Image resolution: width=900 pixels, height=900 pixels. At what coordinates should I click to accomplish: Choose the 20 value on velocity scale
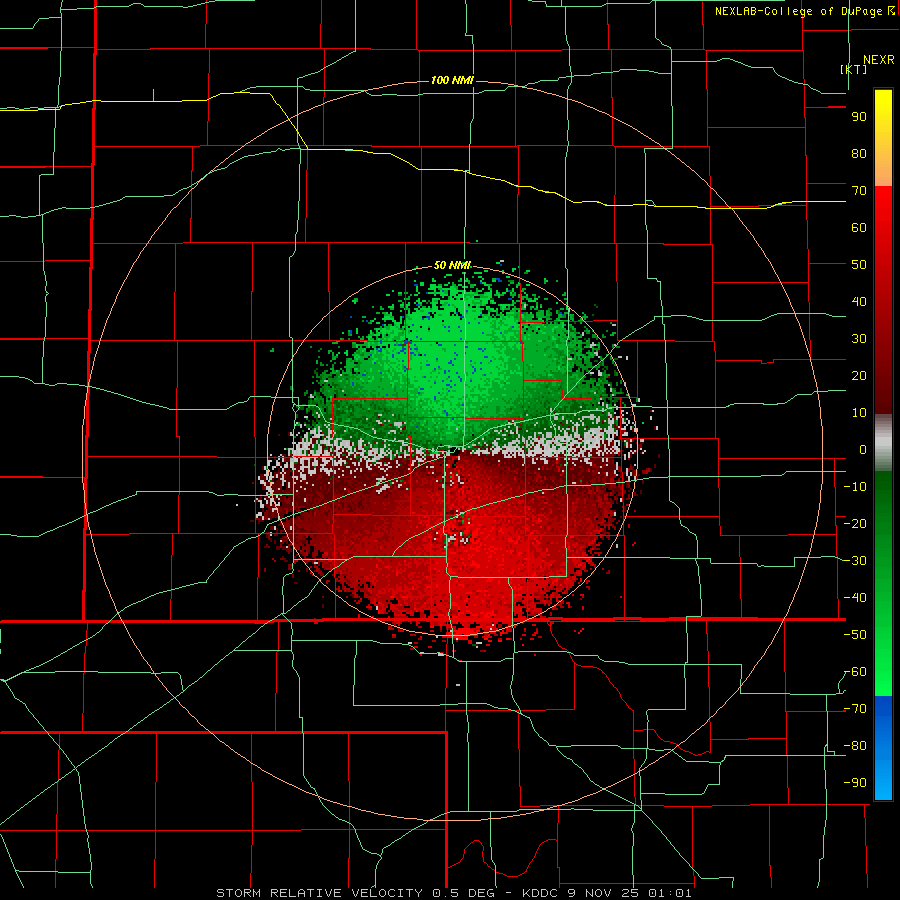click(859, 376)
